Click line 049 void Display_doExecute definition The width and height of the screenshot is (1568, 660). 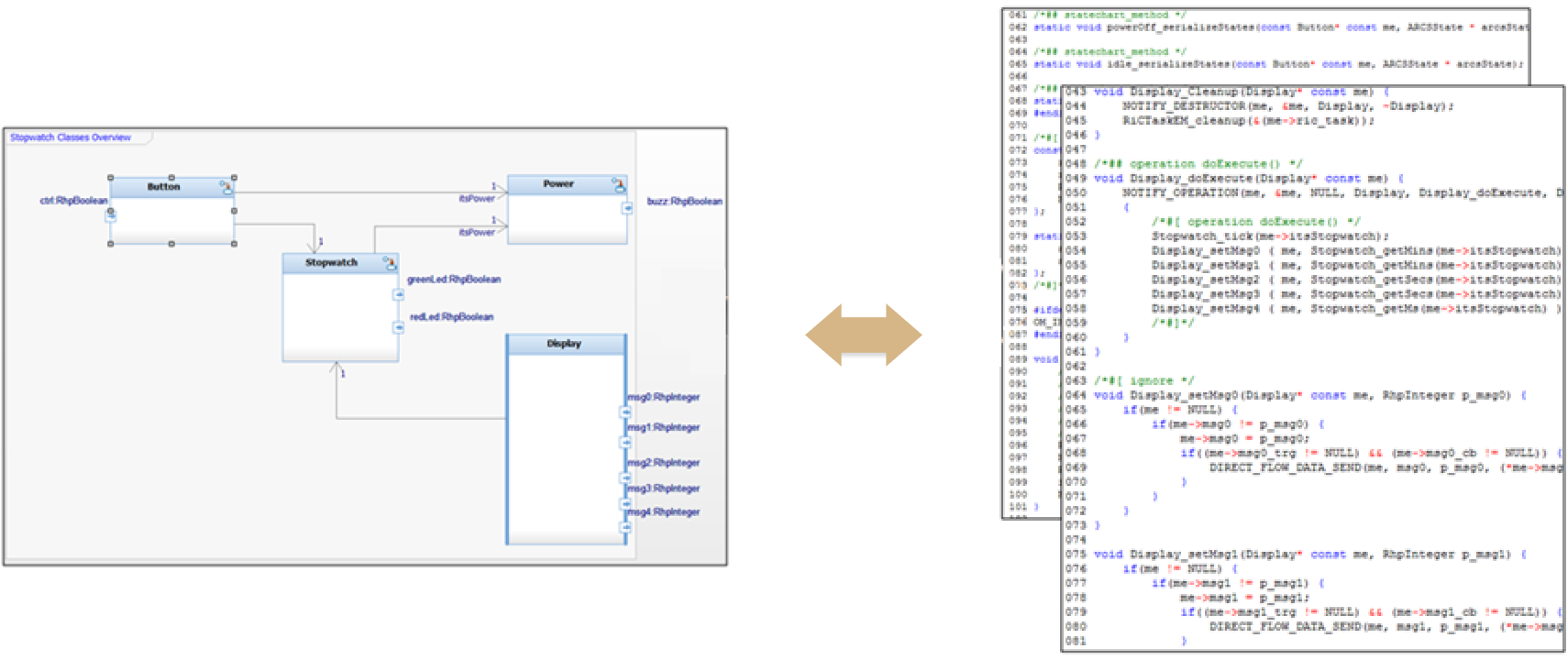click(x=1248, y=179)
